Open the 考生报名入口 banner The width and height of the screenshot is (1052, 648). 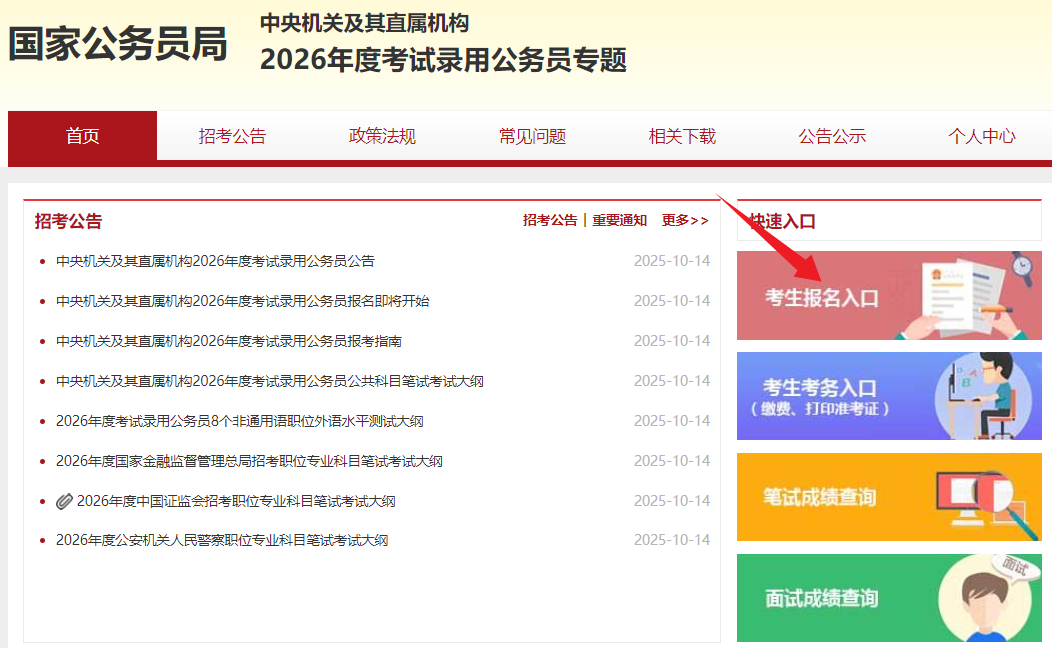(821, 297)
